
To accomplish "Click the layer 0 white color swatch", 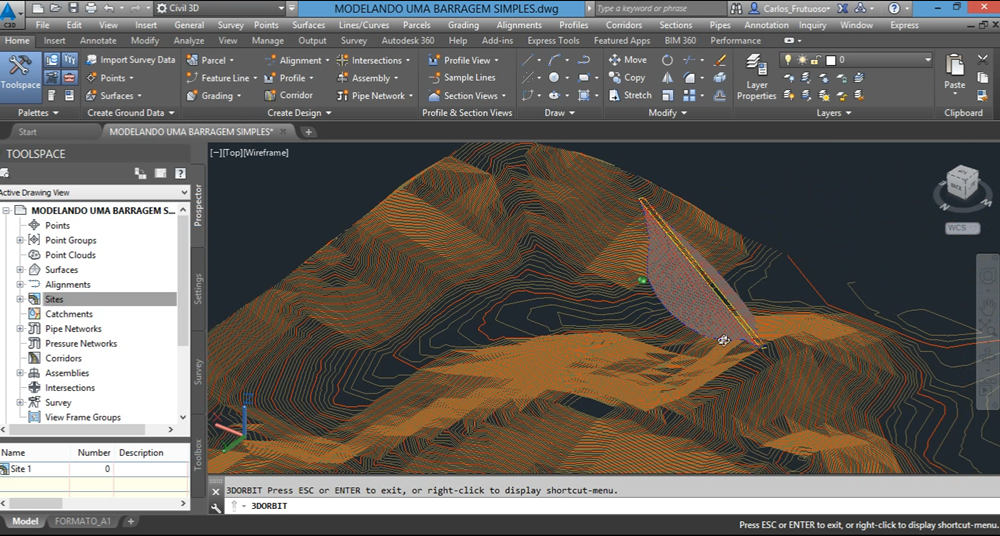I will [x=830, y=60].
